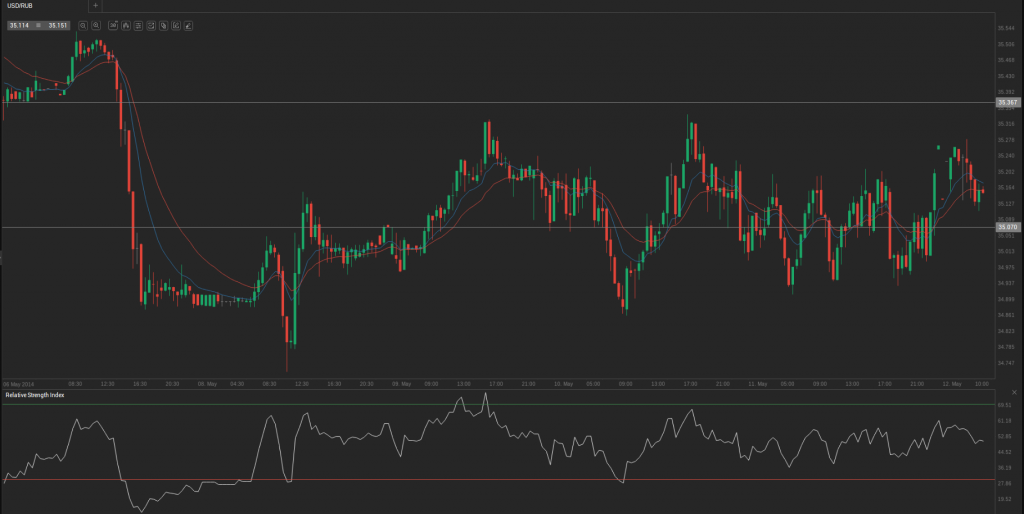Click the 35.151 ask price
The width and height of the screenshot is (1024, 514).
click(57, 24)
